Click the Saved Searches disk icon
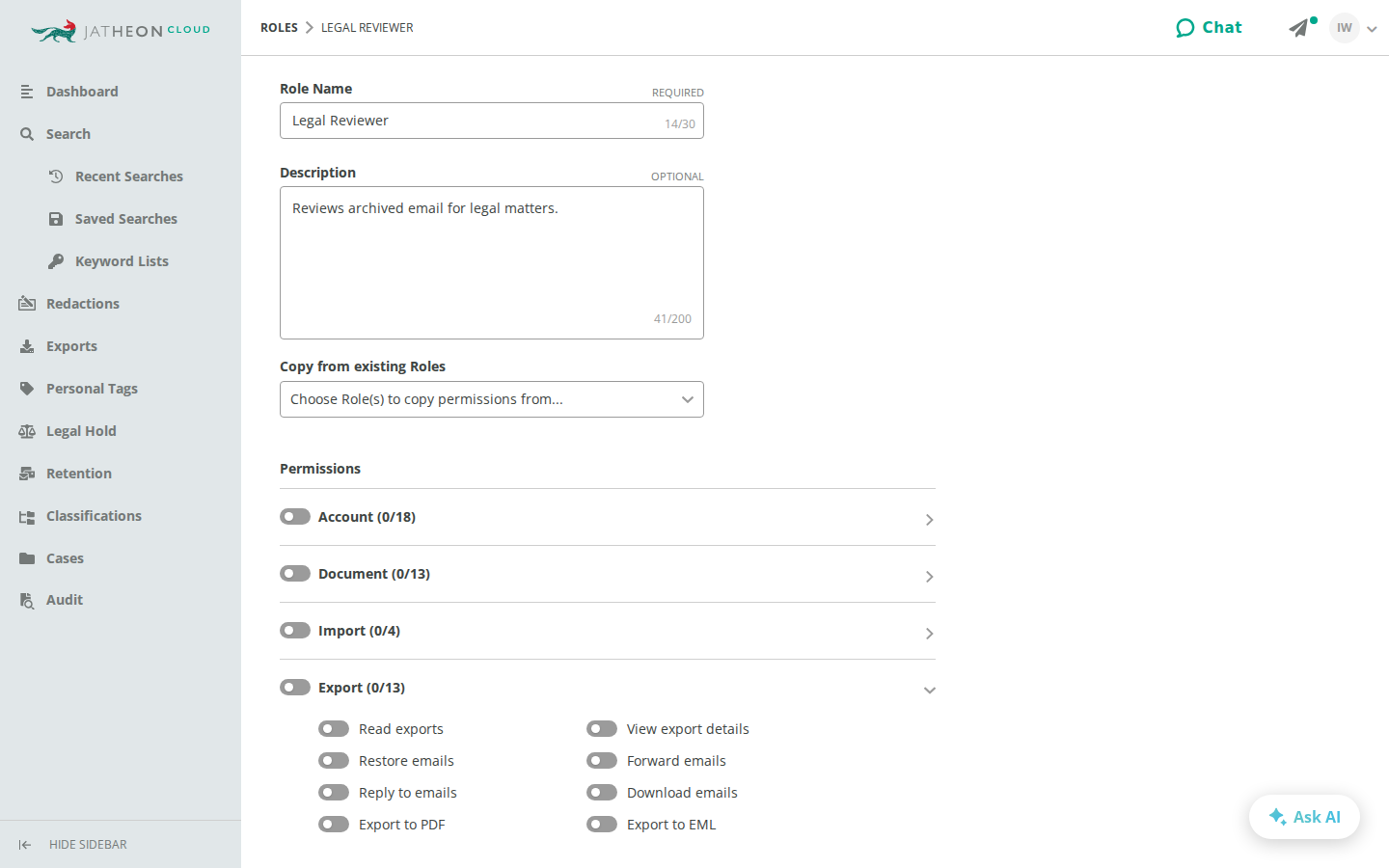Image resolution: width=1389 pixels, height=868 pixels. tap(56, 219)
